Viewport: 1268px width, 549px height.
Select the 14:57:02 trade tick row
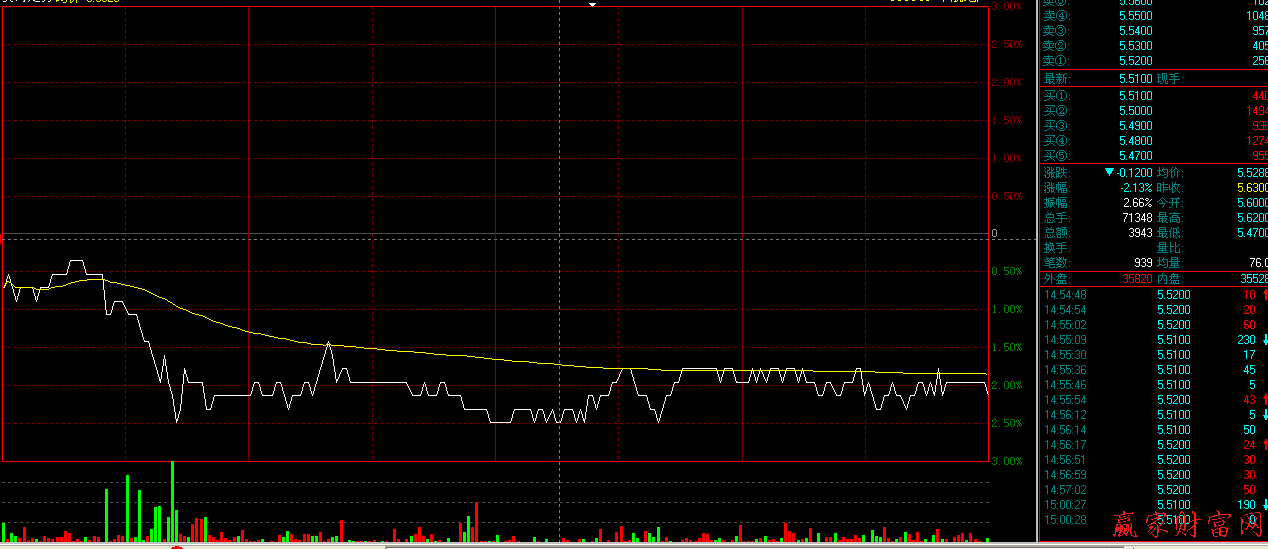point(1150,490)
